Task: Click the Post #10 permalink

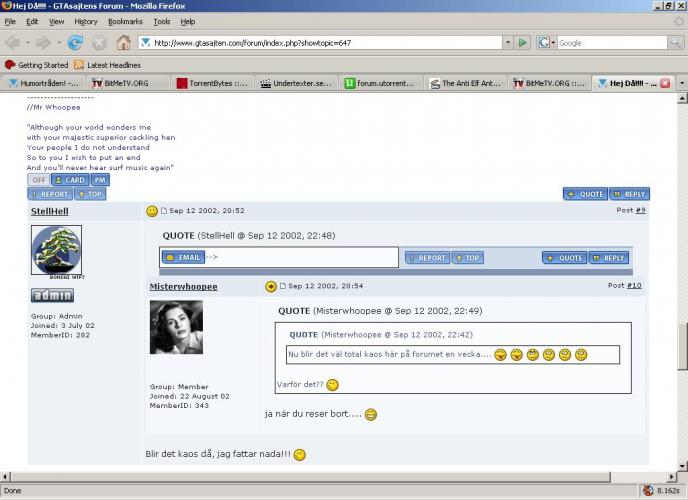Action: point(634,286)
